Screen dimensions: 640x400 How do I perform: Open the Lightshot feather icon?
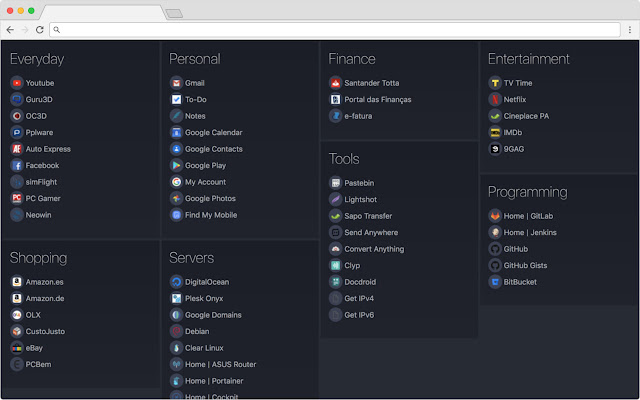click(336, 199)
